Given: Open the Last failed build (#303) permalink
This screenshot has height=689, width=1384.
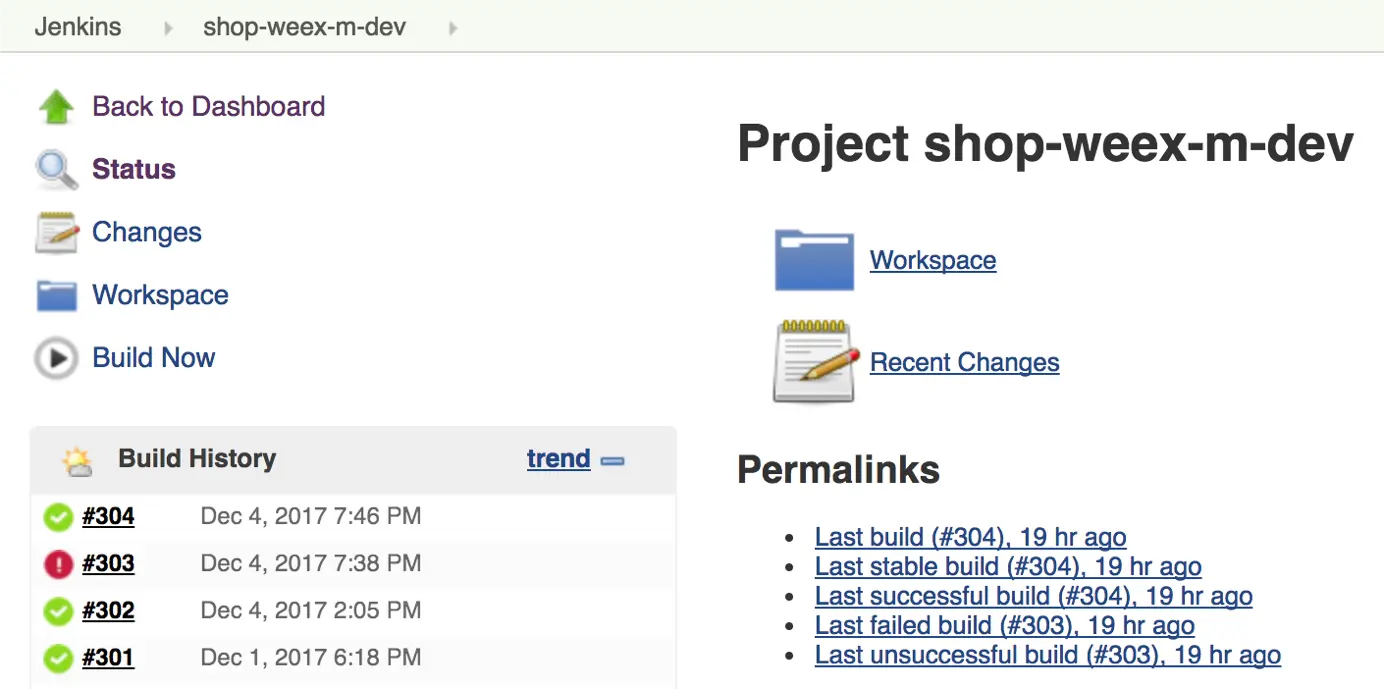Looking at the screenshot, I should (1004, 626).
